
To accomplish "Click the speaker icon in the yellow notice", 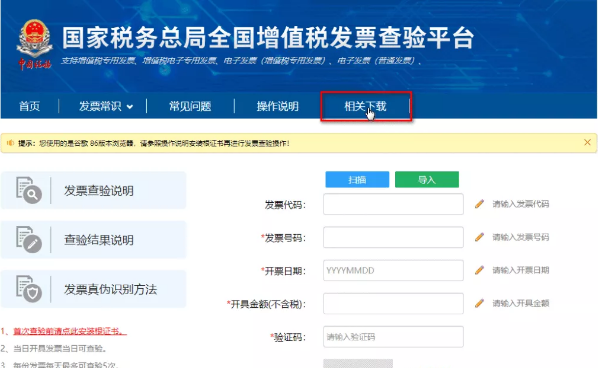I will coord(10,143).
